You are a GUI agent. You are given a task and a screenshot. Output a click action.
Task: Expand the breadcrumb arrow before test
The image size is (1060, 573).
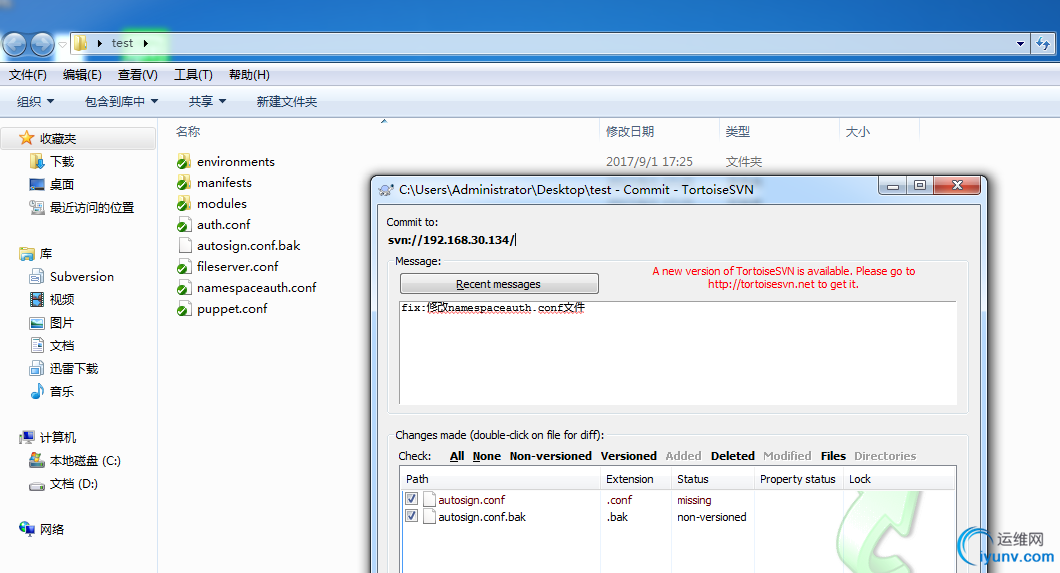(x=100, y=43)
